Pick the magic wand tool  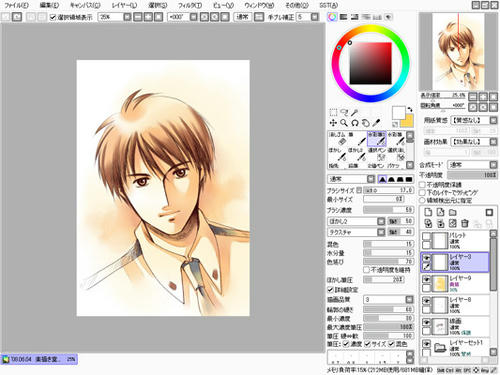pos(354,113)
